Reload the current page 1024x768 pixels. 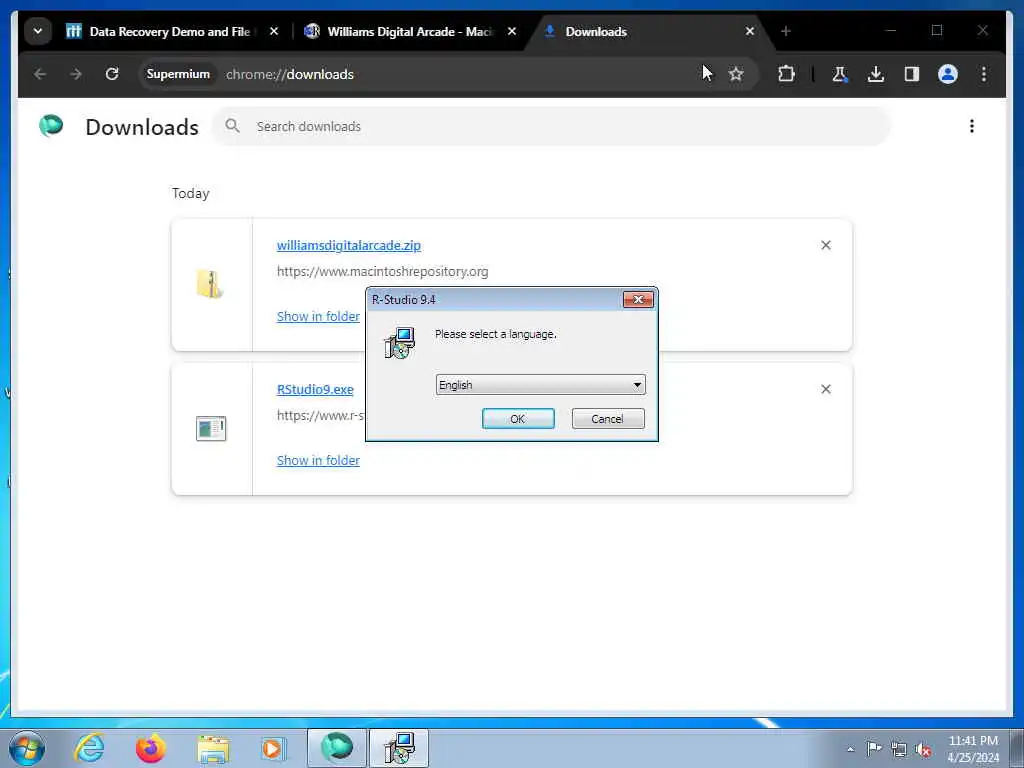112,74
